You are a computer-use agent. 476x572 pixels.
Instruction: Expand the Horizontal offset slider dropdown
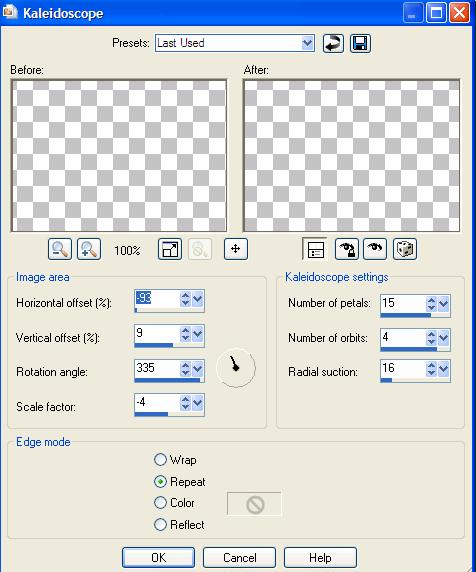coord(198,299)
